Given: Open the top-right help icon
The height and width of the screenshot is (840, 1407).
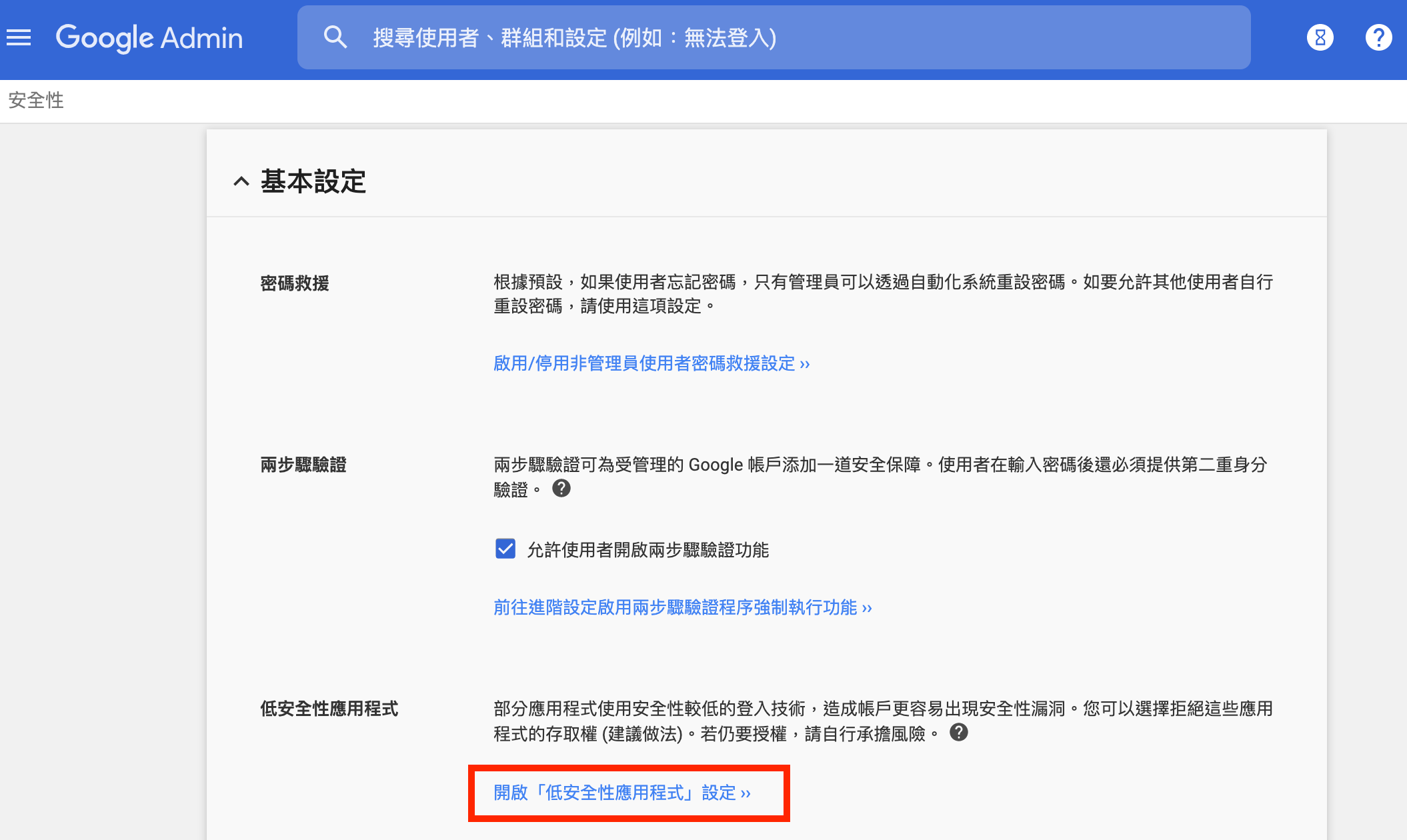Looking at the screenshot, I should [x=1378, y=37].
